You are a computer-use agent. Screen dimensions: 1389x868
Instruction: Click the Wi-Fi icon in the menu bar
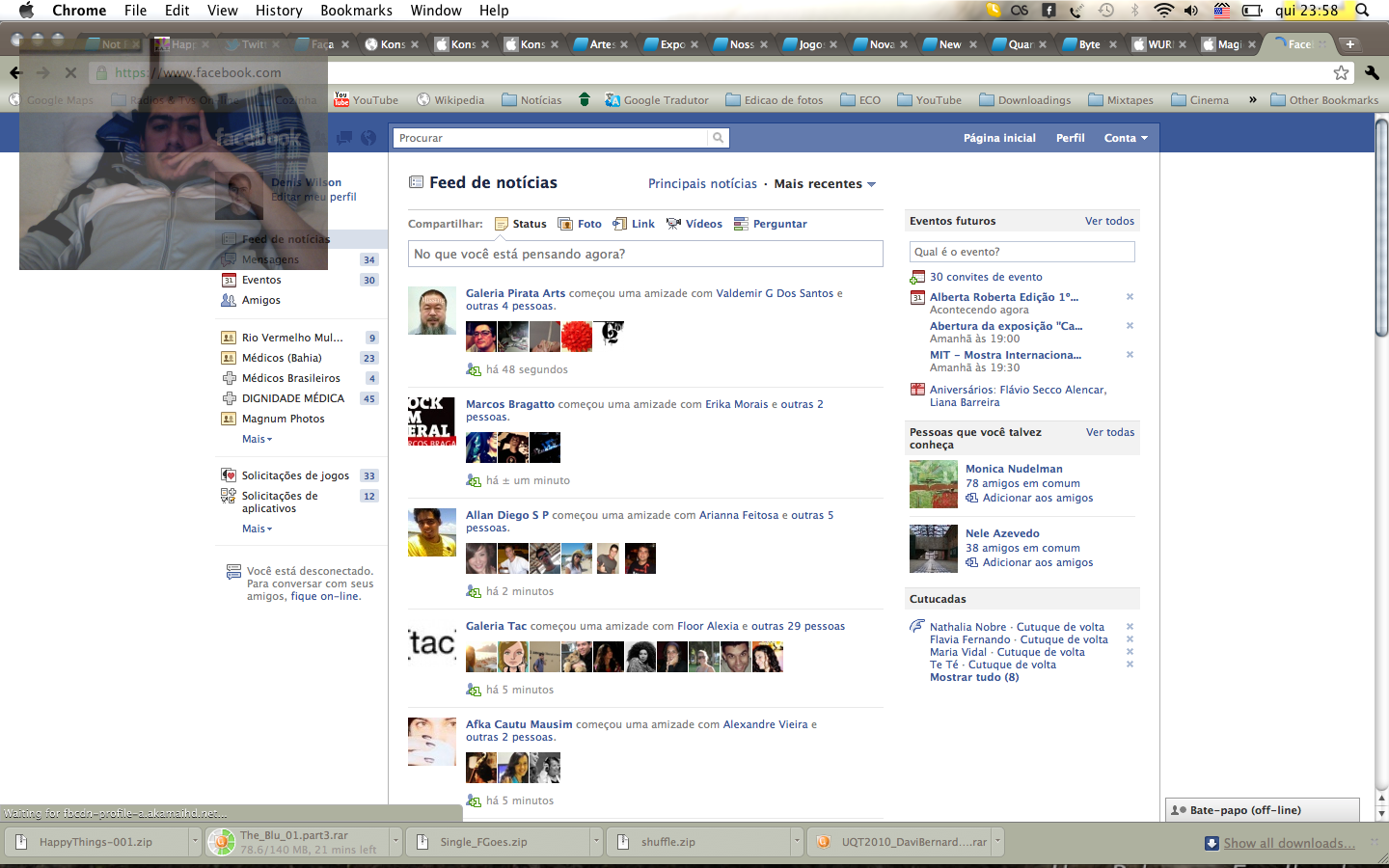[x=1163, y=11]
